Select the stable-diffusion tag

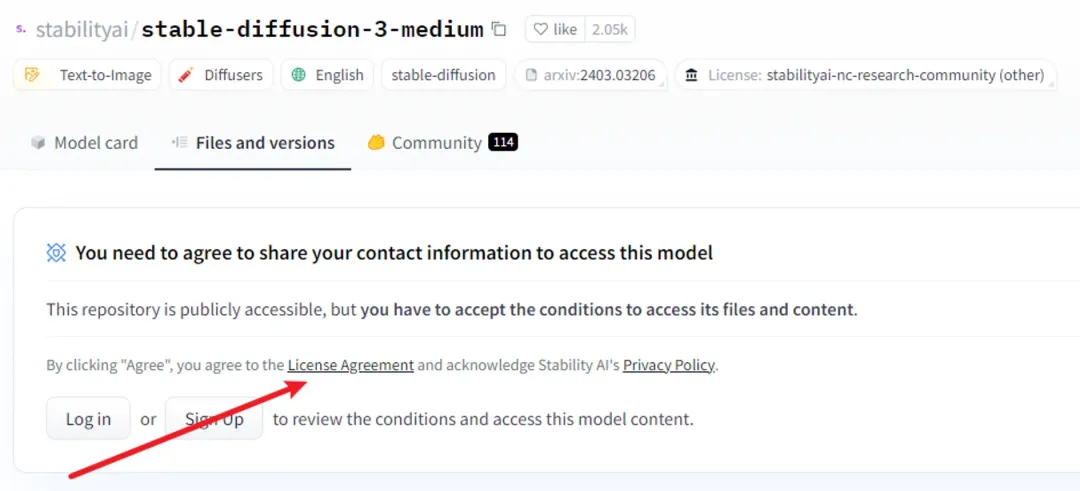pos(443,75)
